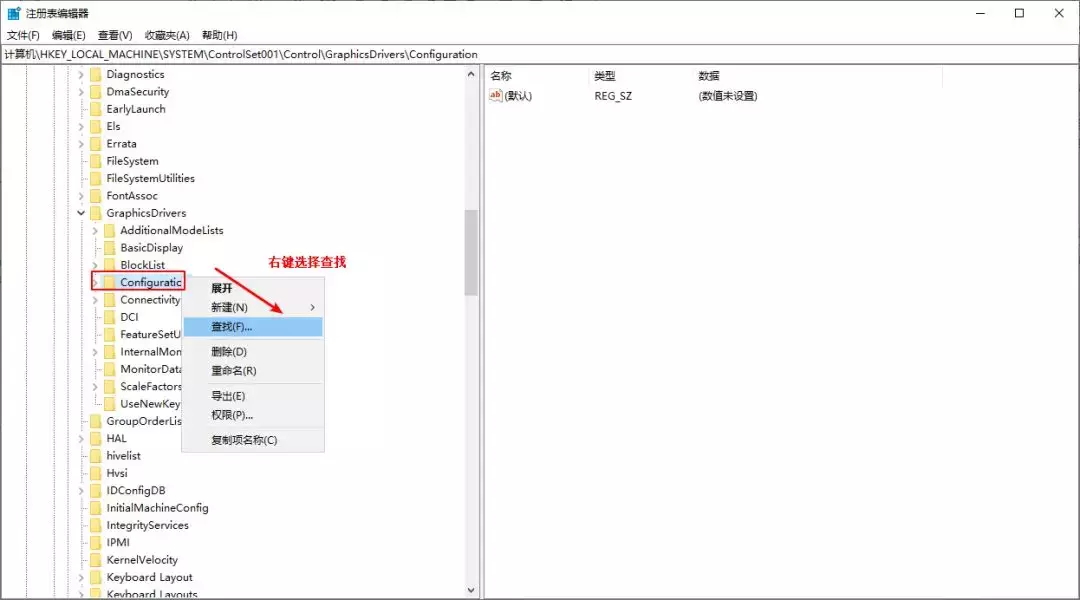Click the IDConfigDB folder icon

(x=96, y=490)
